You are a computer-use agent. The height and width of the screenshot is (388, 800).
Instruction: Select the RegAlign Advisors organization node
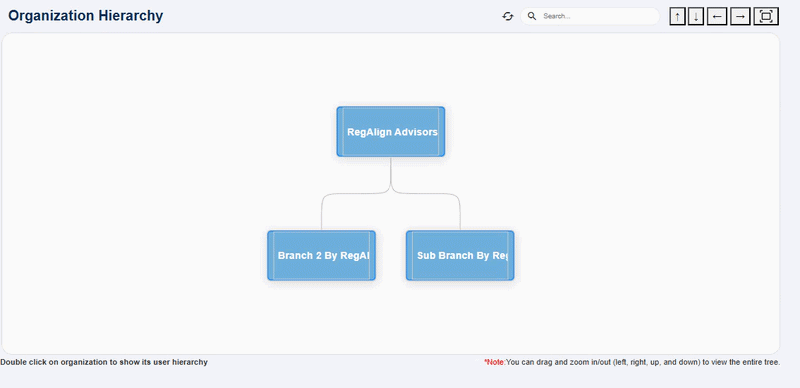[x=391, y=132]
